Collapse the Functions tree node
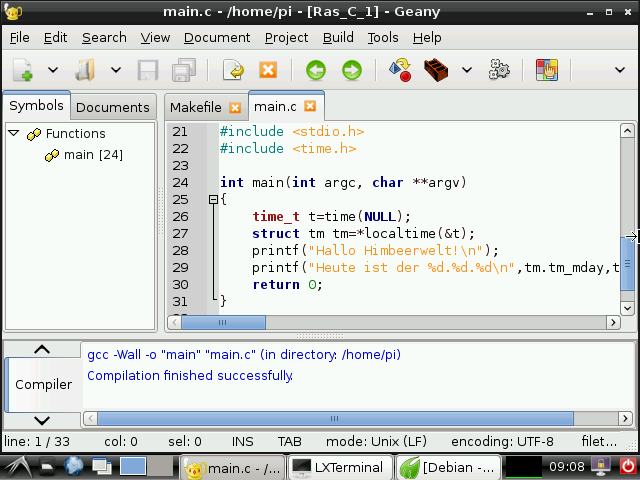Image resolution: width=640 pixels, height=480 pixels. [x=14, y=133]
